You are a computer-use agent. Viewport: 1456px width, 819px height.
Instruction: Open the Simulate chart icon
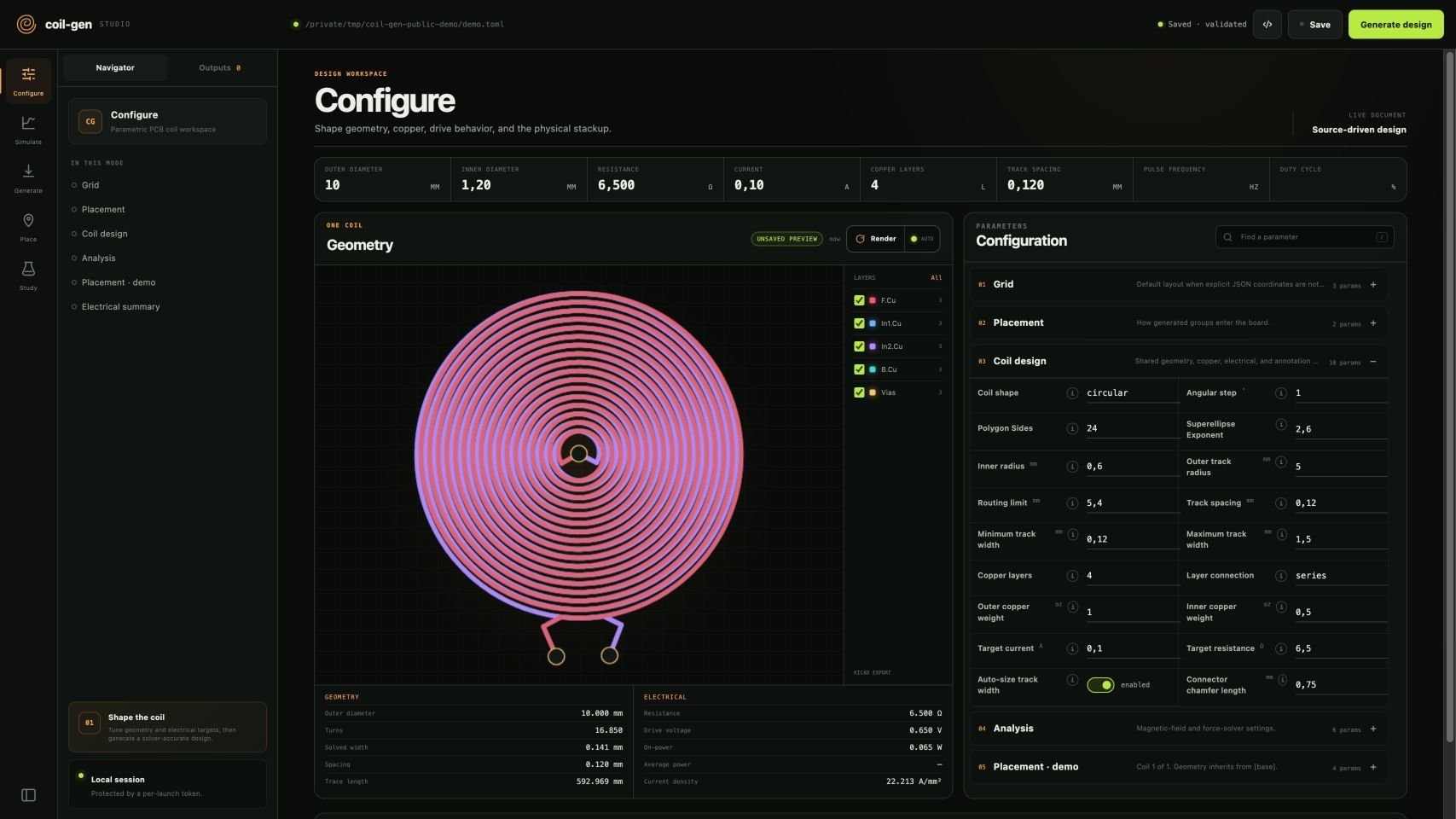click(x=28, y=129)
